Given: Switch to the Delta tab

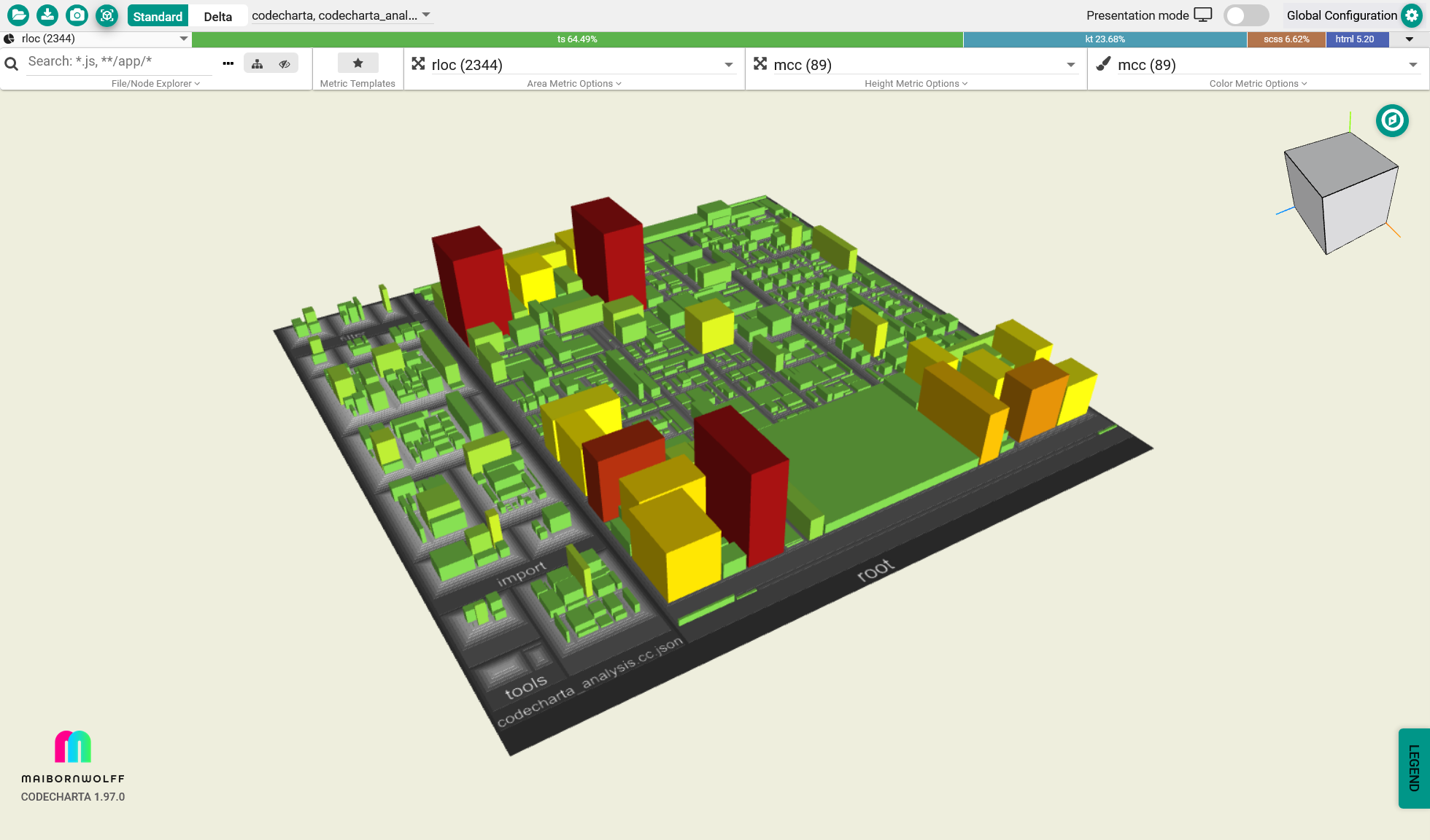Looking at the screenshot, I should [x=217, y=16].
